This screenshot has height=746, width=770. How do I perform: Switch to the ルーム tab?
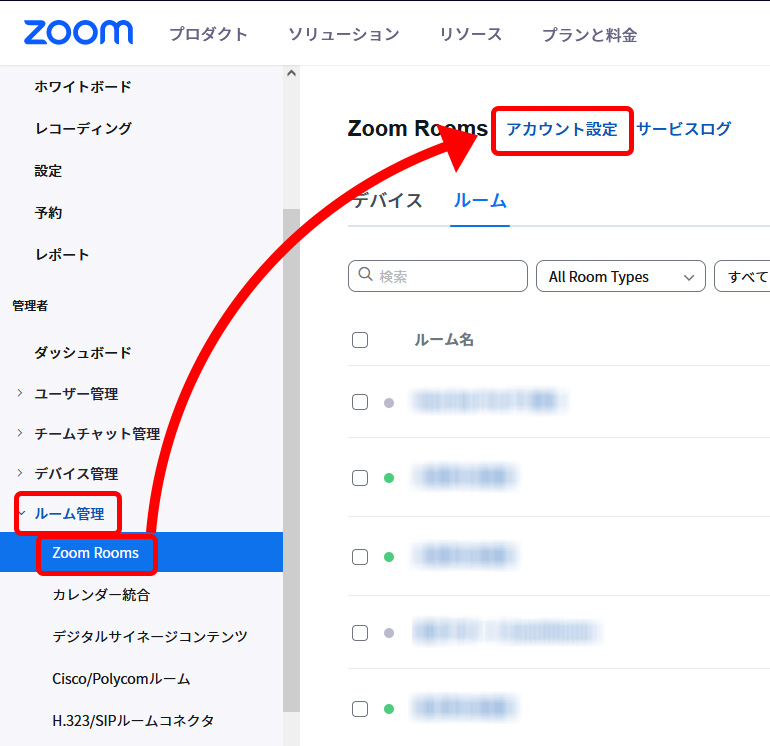coord(480,200)
